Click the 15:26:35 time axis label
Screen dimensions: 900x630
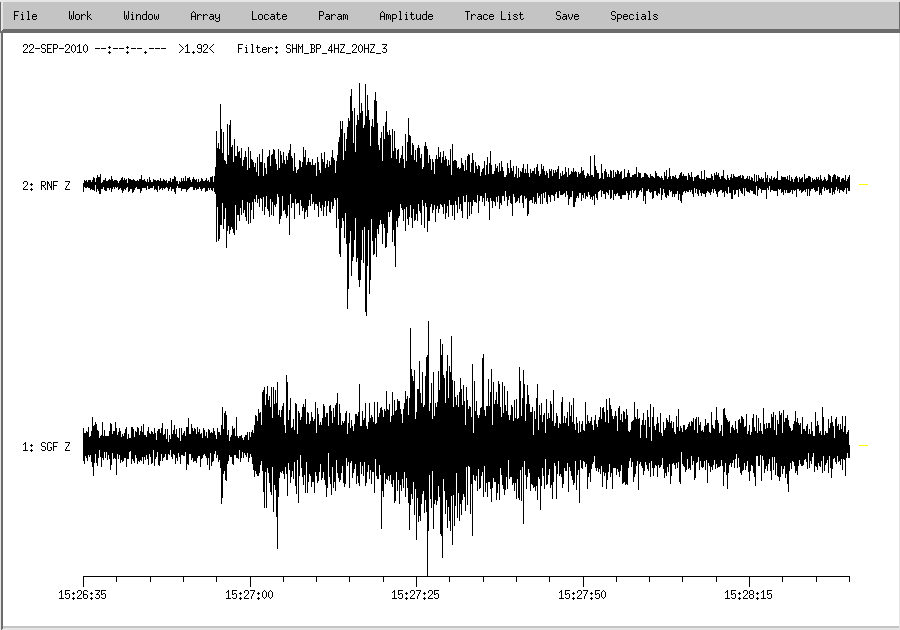83,595
